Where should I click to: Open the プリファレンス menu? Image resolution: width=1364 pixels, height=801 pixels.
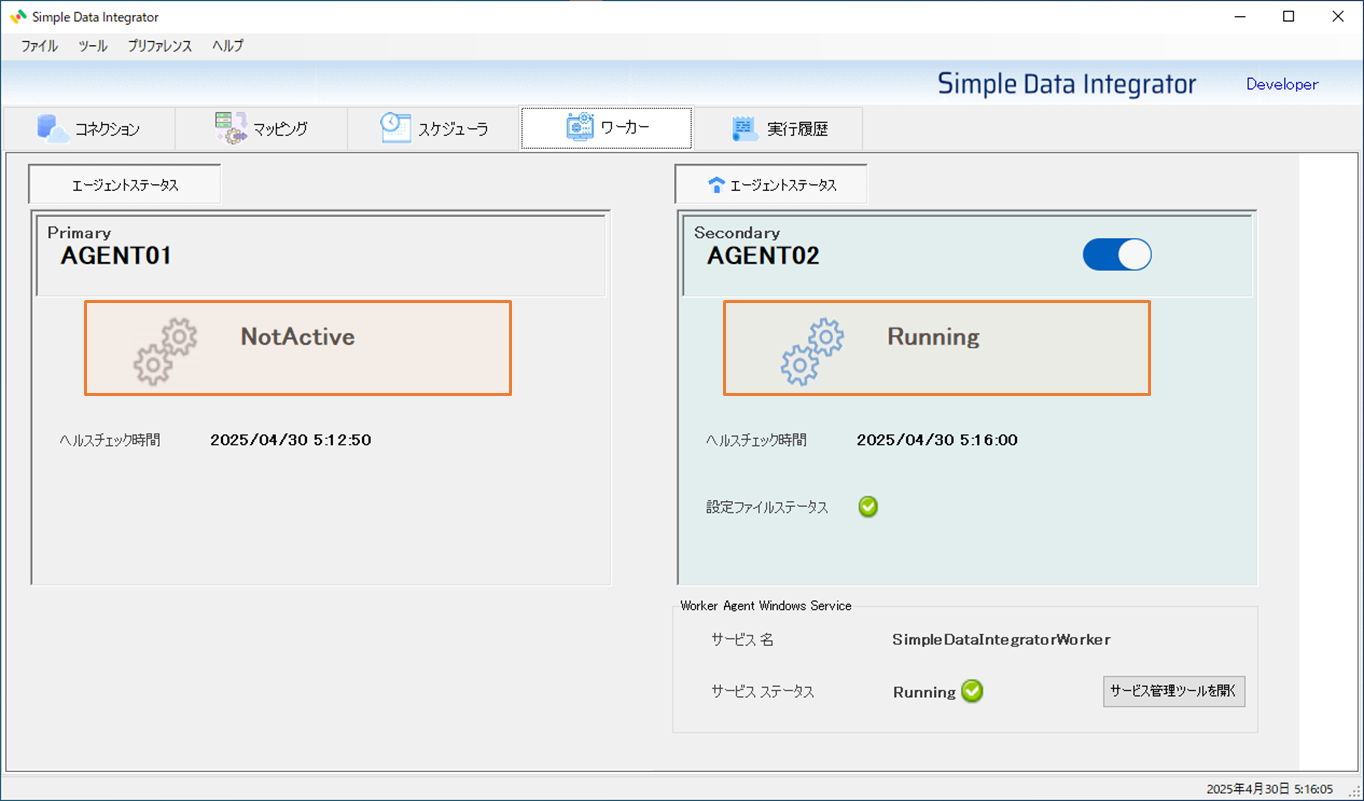coord(160,46)
